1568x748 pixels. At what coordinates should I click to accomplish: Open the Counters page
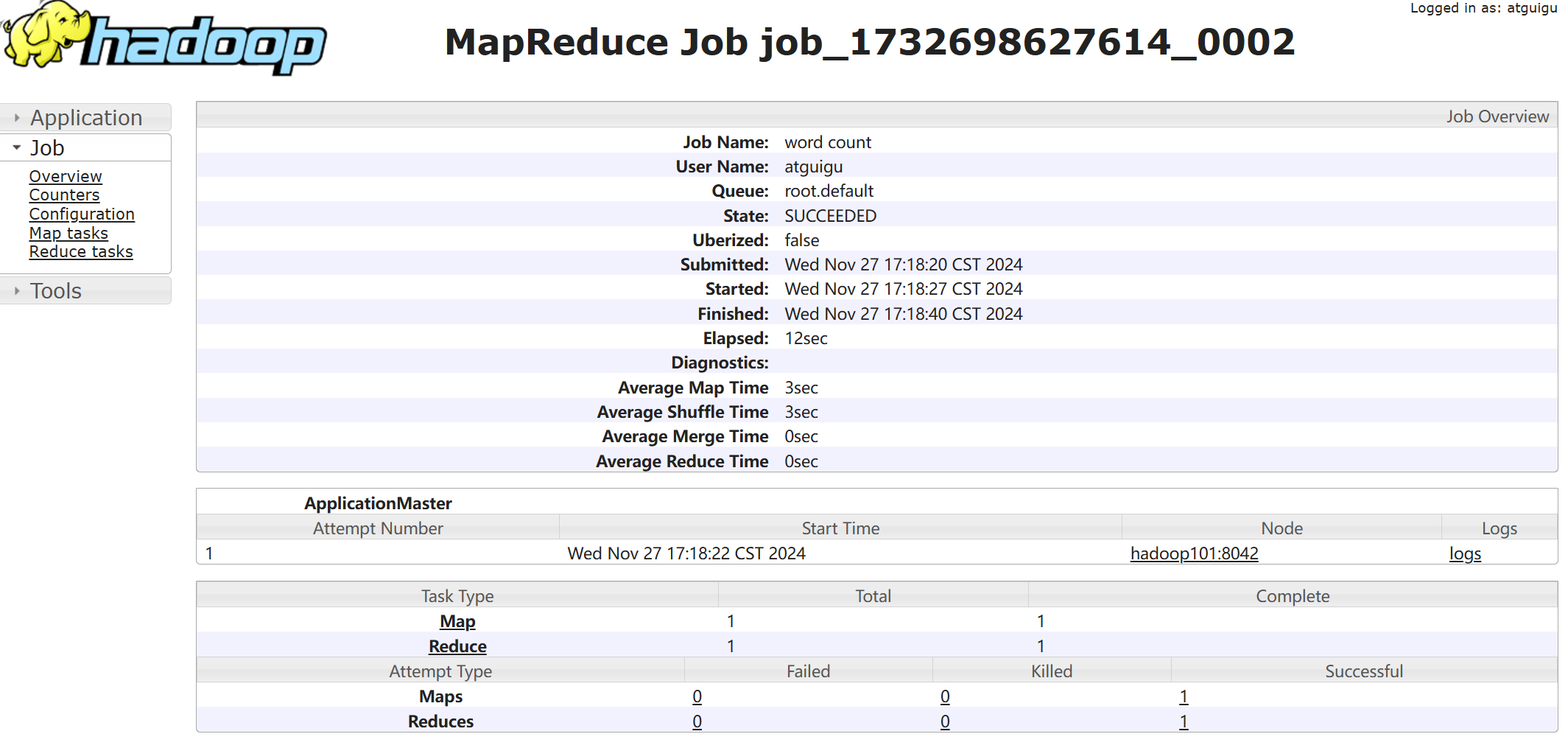pyautogui.click(x=64, y=195)
